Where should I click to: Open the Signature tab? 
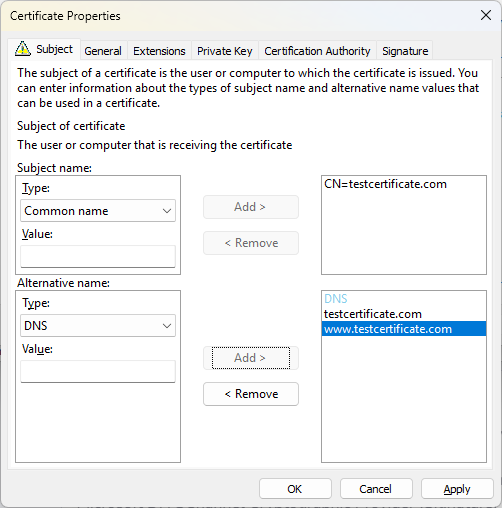tap(405, 51)
